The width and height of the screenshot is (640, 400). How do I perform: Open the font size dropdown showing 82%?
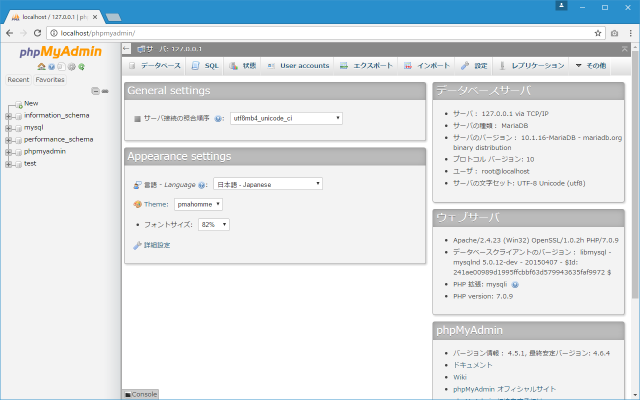pyautogui.click(x=213, y=224)
